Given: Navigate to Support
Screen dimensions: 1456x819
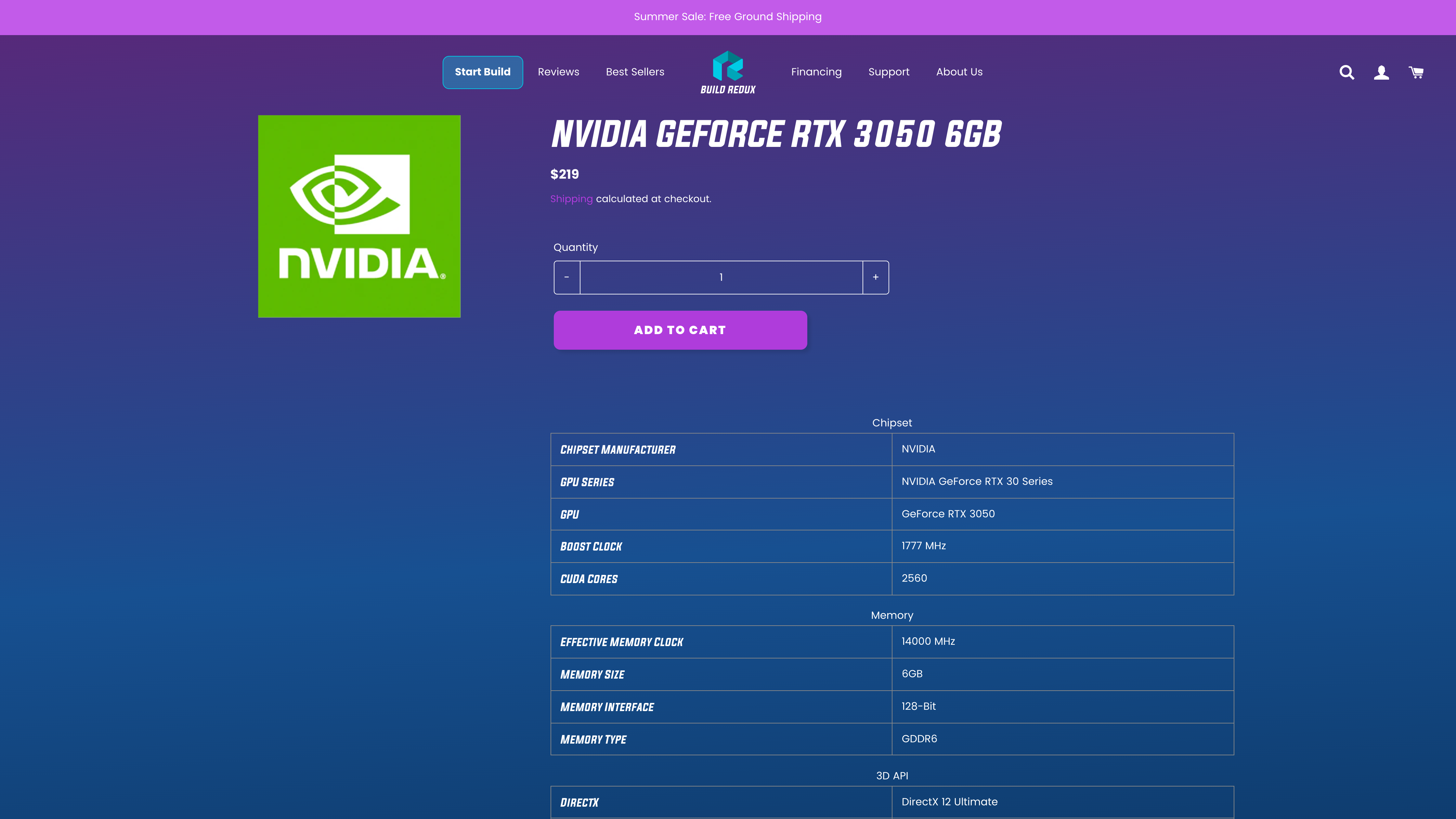Looking at the screenshot, I should click(889, 72).
